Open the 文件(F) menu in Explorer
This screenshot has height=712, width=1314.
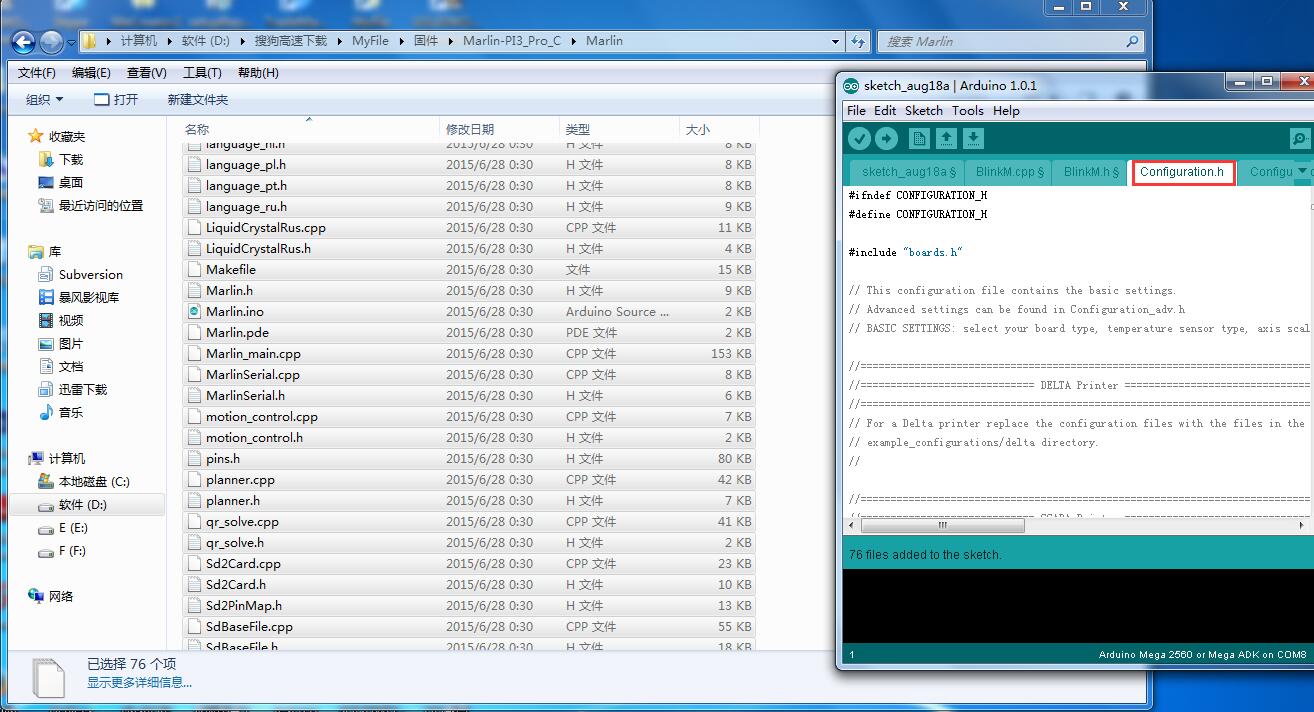[37, 72]
